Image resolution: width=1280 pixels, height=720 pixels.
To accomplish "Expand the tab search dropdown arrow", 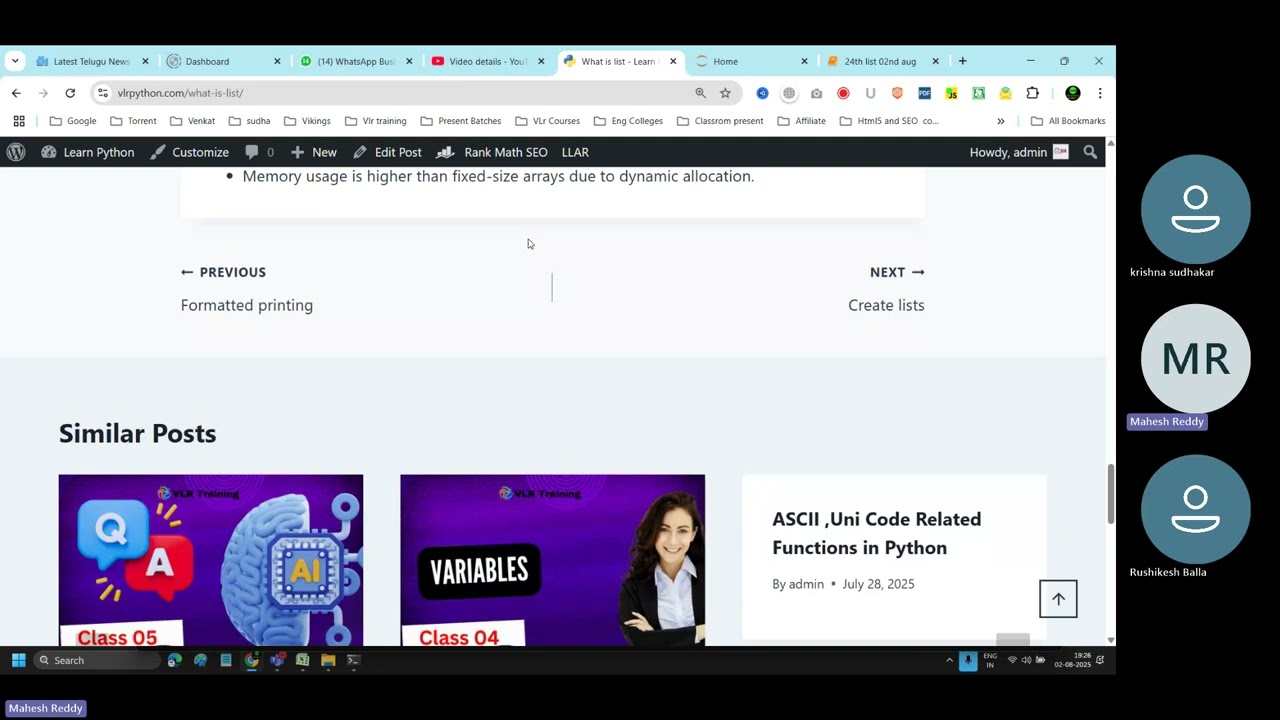I will point(15,61).
